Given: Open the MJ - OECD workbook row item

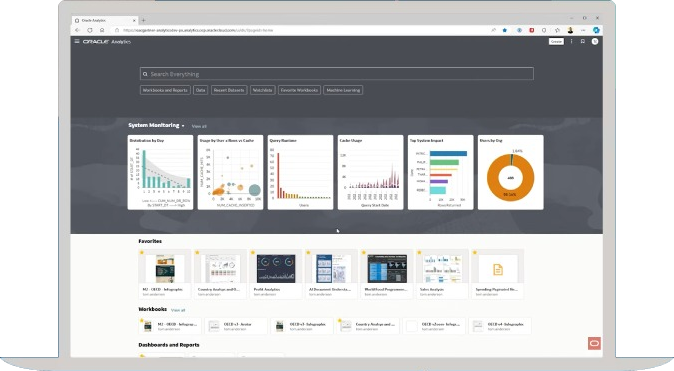Looking at the screenshot, I should coord(170,326).
